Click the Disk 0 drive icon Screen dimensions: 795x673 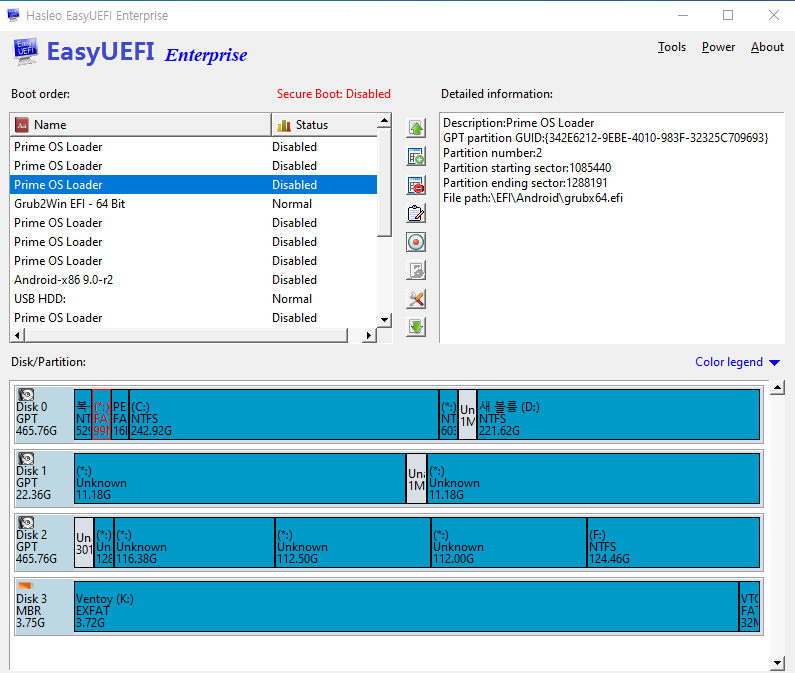click(26, 394)
